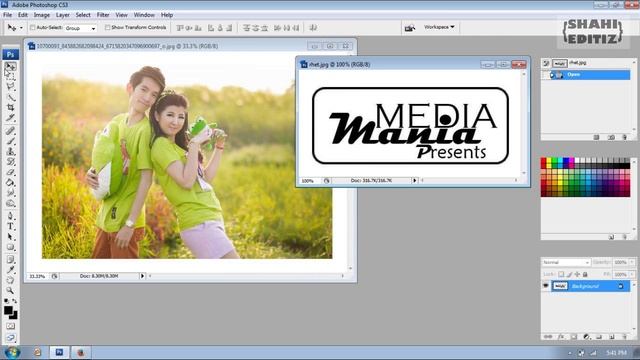Open tool preset picker arrow in options bar
Image resolution: width=640 pixels, height=360 pixels.
tap(21, 28)
